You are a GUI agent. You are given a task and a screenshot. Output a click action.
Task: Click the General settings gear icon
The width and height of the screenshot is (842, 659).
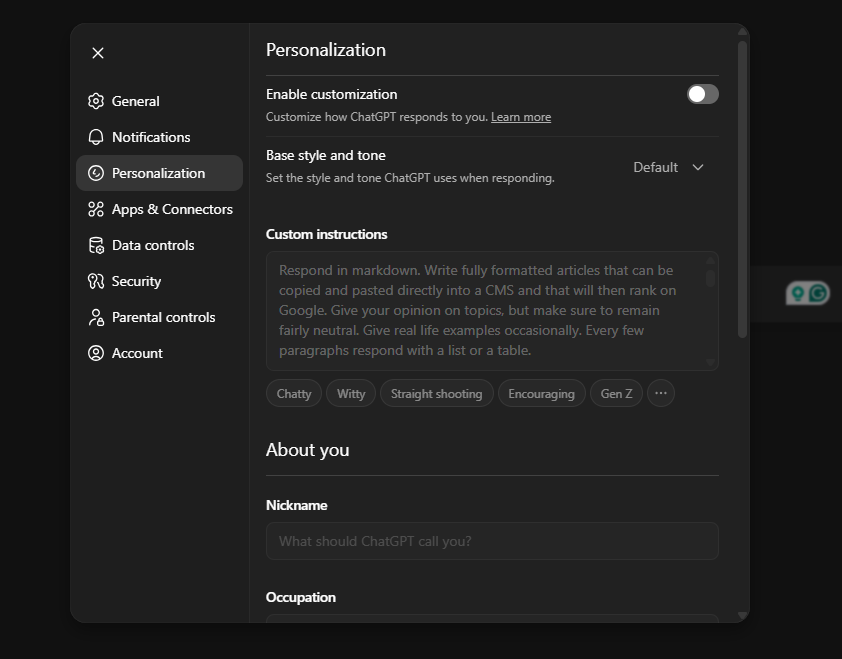95,101
